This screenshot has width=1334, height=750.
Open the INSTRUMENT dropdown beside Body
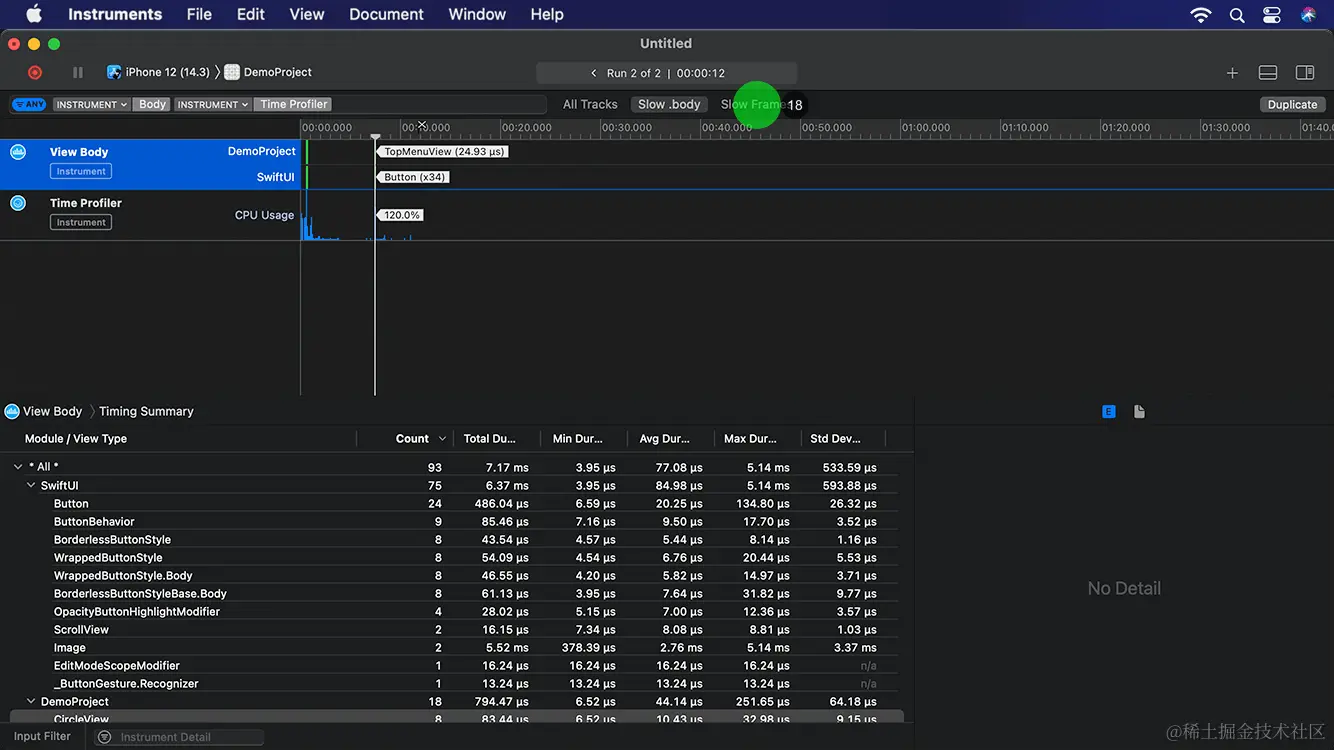point(91,104)
